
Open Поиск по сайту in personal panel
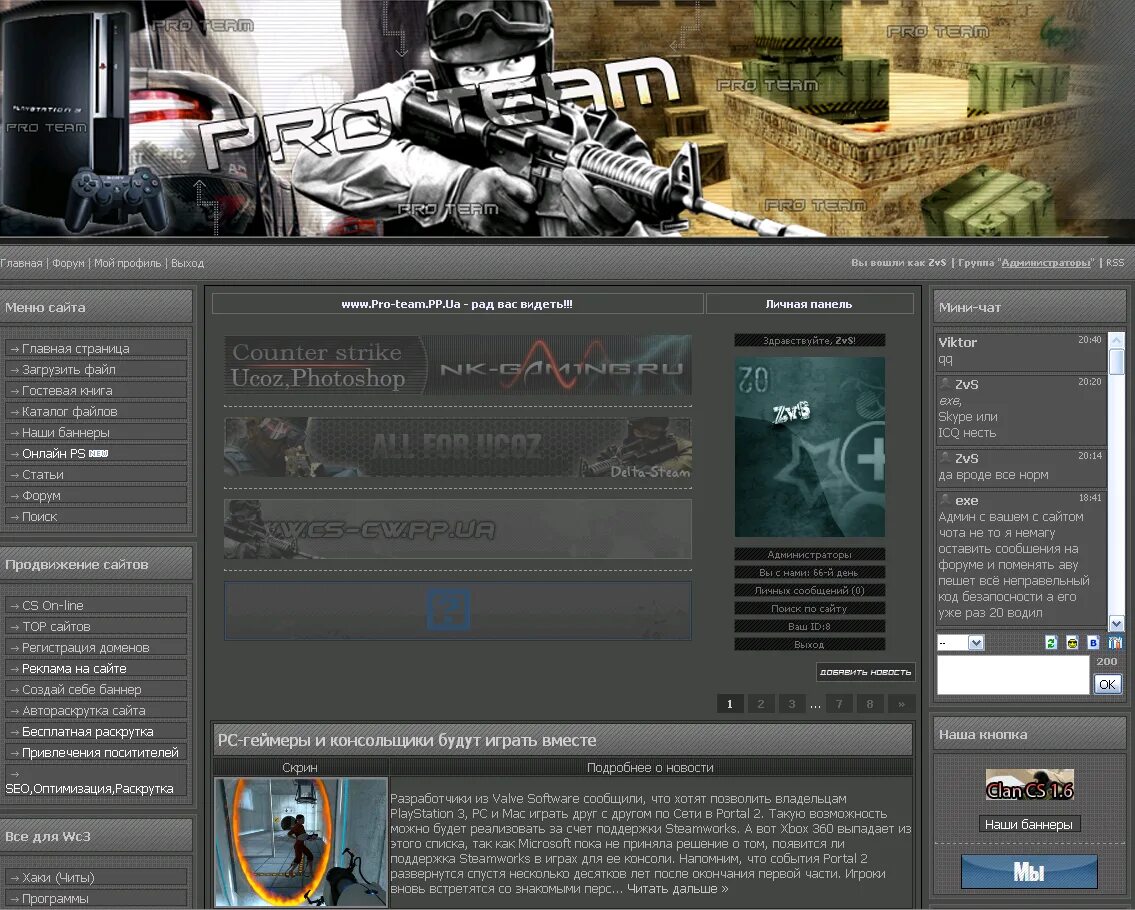tap(809, 609)
